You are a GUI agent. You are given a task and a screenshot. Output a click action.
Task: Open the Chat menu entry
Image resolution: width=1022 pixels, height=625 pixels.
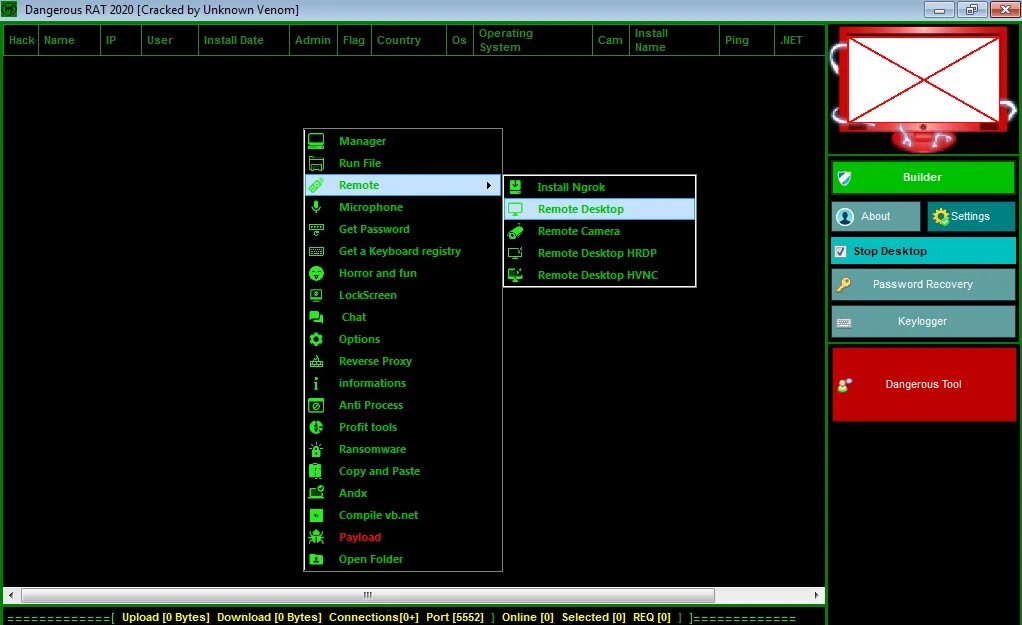(403, 317)
